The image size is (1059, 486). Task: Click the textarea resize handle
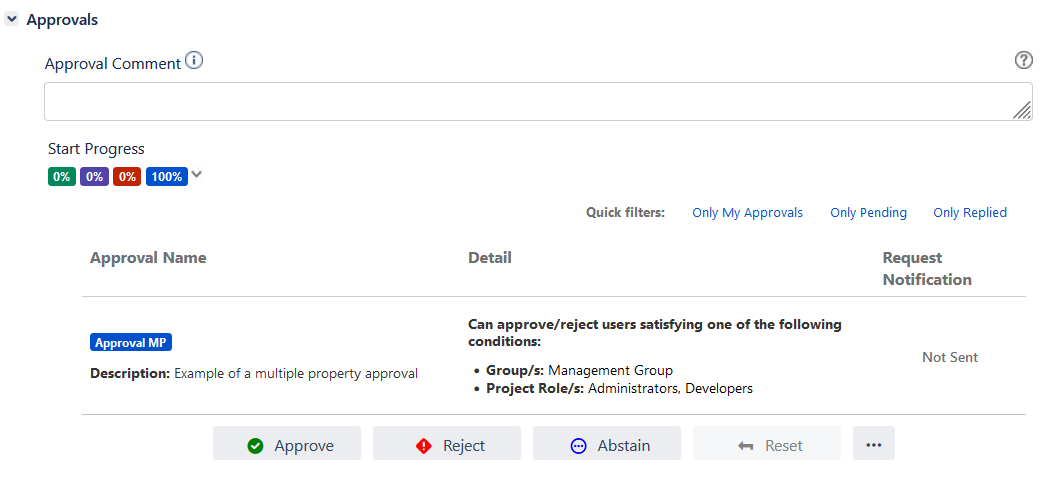click(1022, 110)
